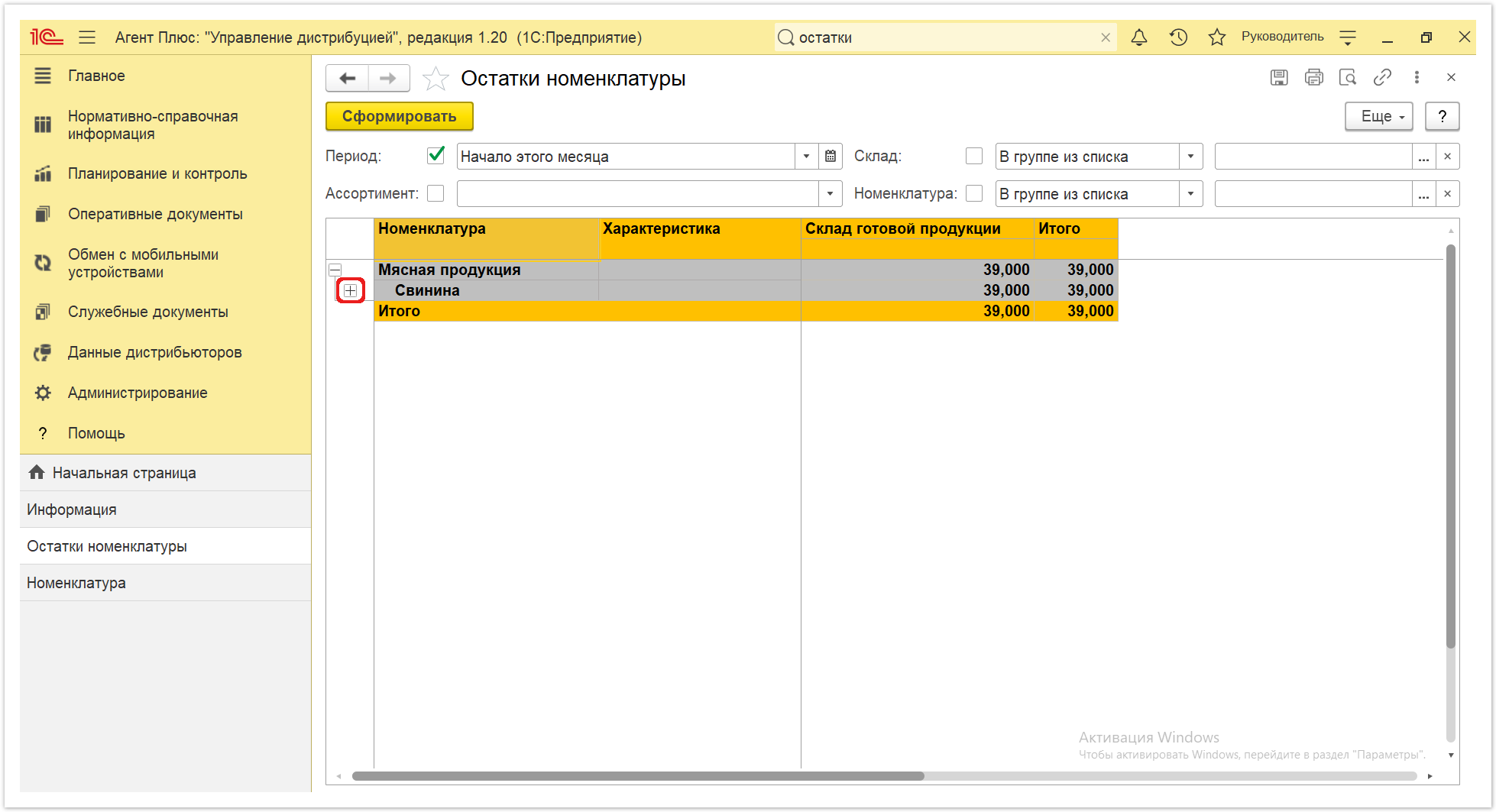This screenshot has width=1496, height=812.
Task: Click the Склад value input field
Action: tap(1313, 157)
